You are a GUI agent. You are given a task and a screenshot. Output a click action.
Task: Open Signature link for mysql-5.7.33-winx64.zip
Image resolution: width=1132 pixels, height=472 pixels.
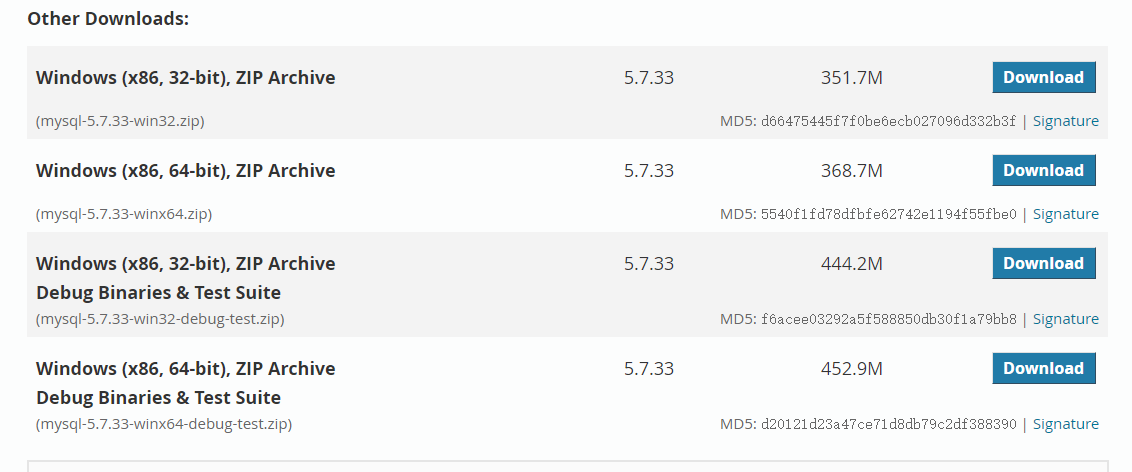click(1066, 214)
